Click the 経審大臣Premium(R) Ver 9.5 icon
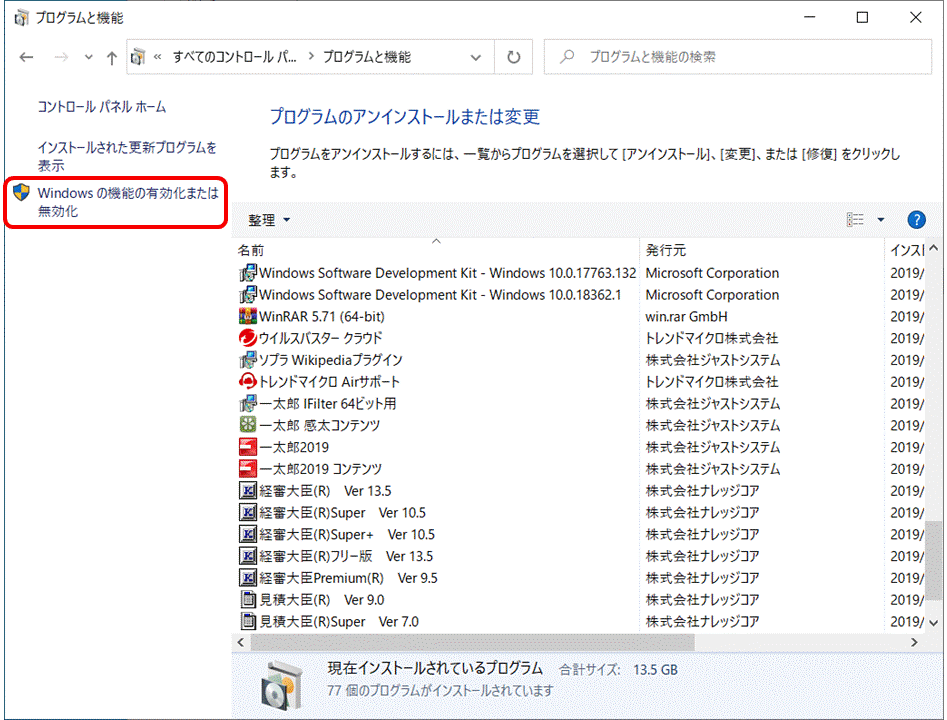 tap(248, 577)
